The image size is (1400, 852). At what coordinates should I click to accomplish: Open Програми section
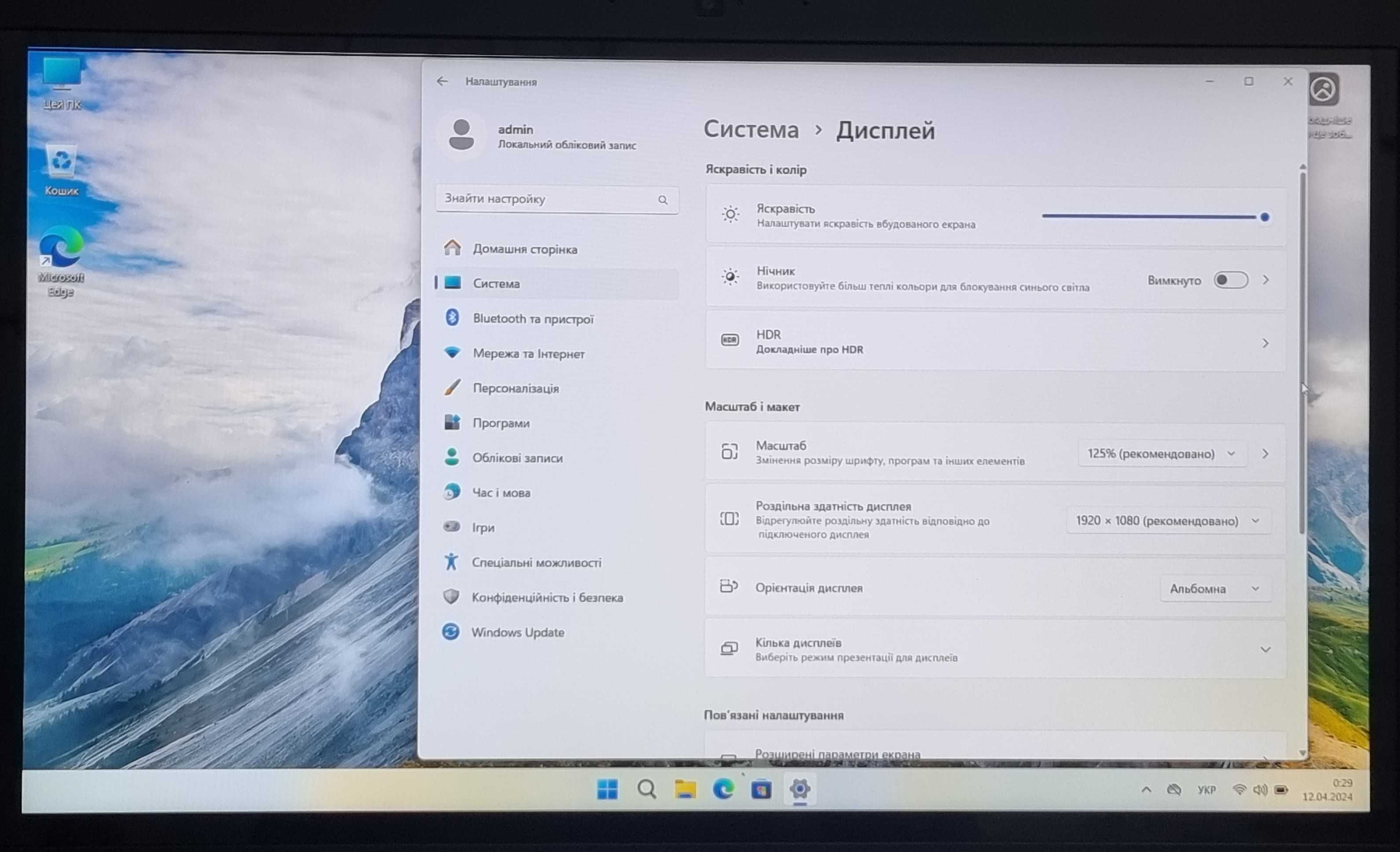557,422
